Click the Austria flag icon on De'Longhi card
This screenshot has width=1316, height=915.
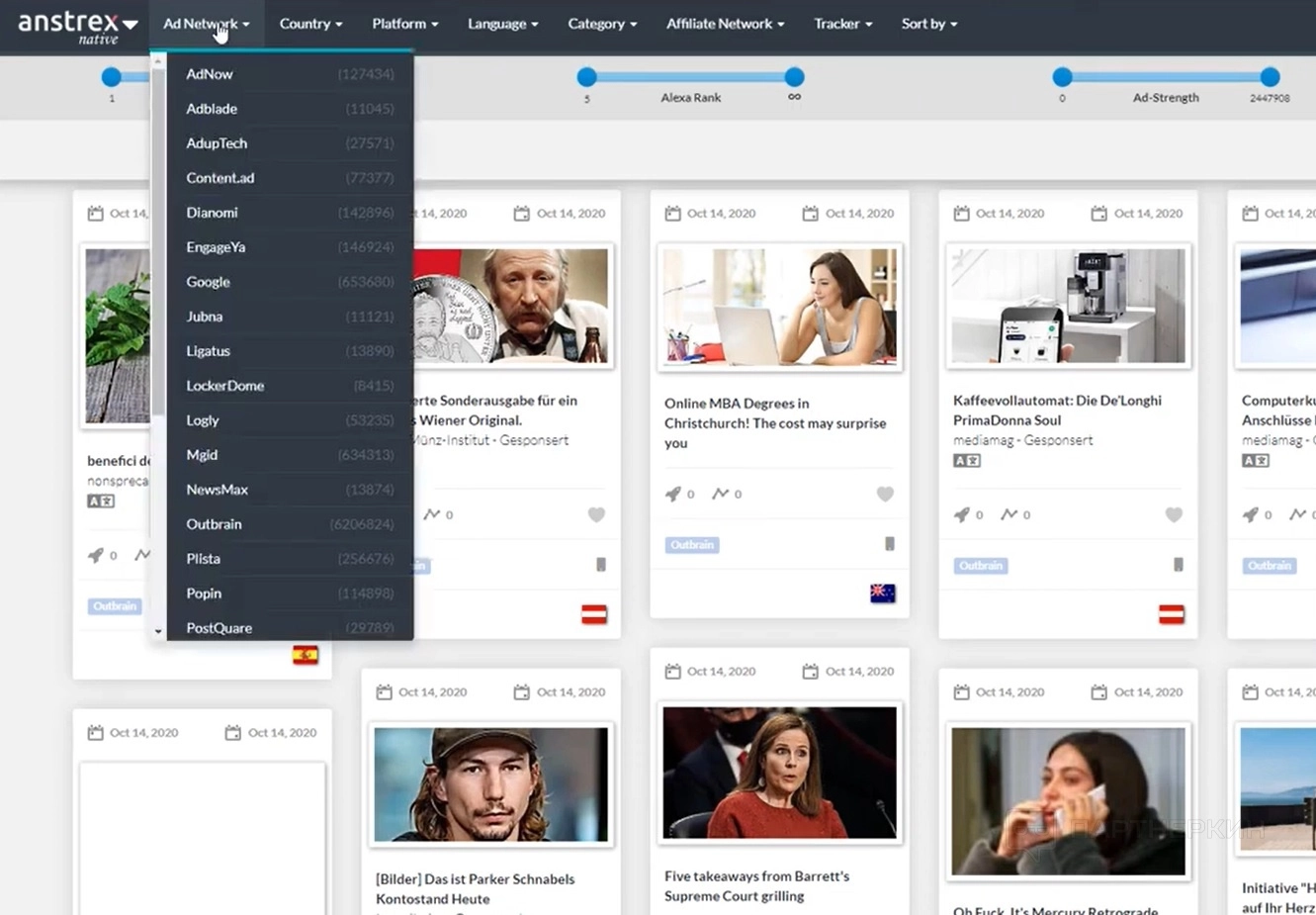coord(1171,614)
